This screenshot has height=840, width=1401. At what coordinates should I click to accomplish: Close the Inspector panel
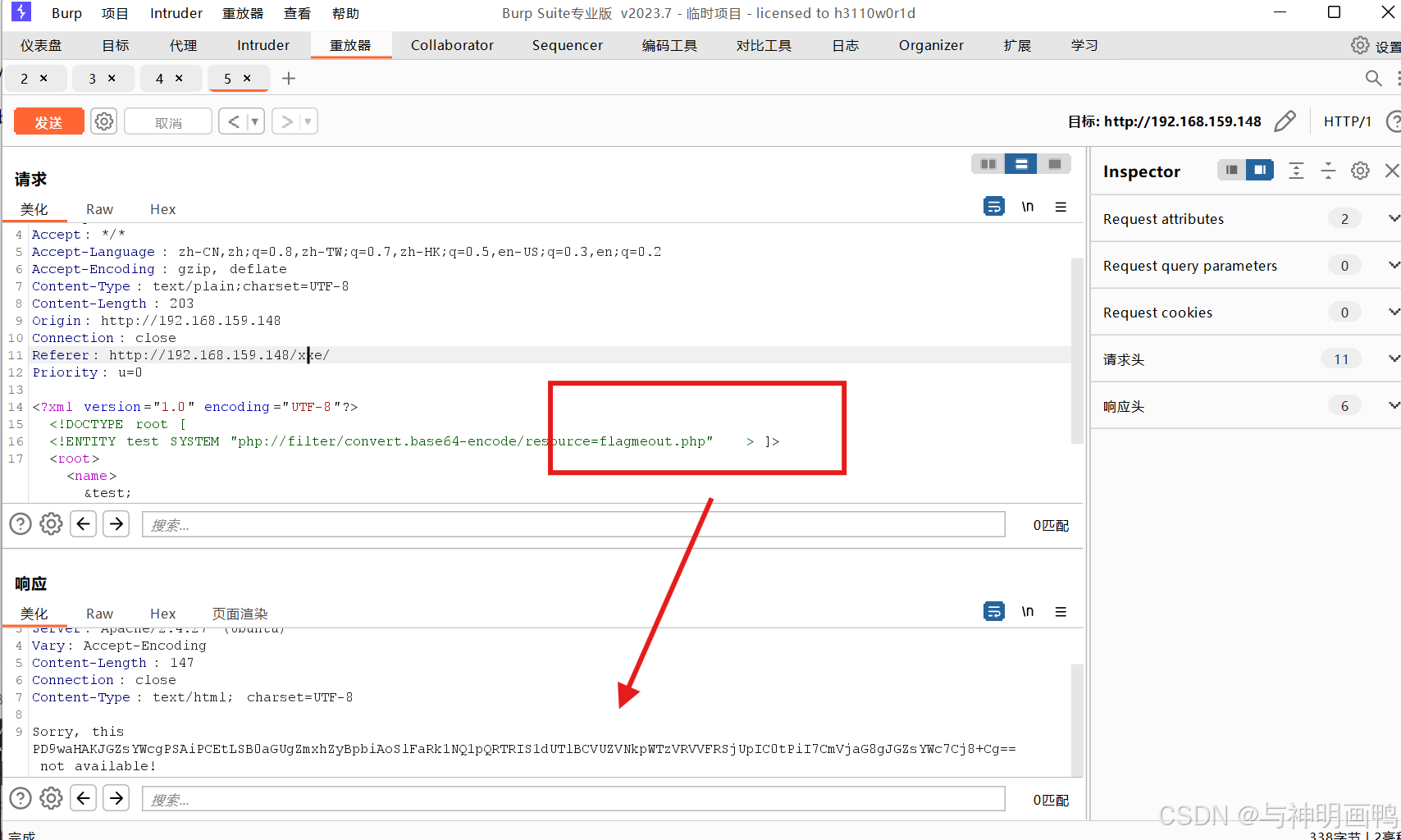[x=1392, y=171]
